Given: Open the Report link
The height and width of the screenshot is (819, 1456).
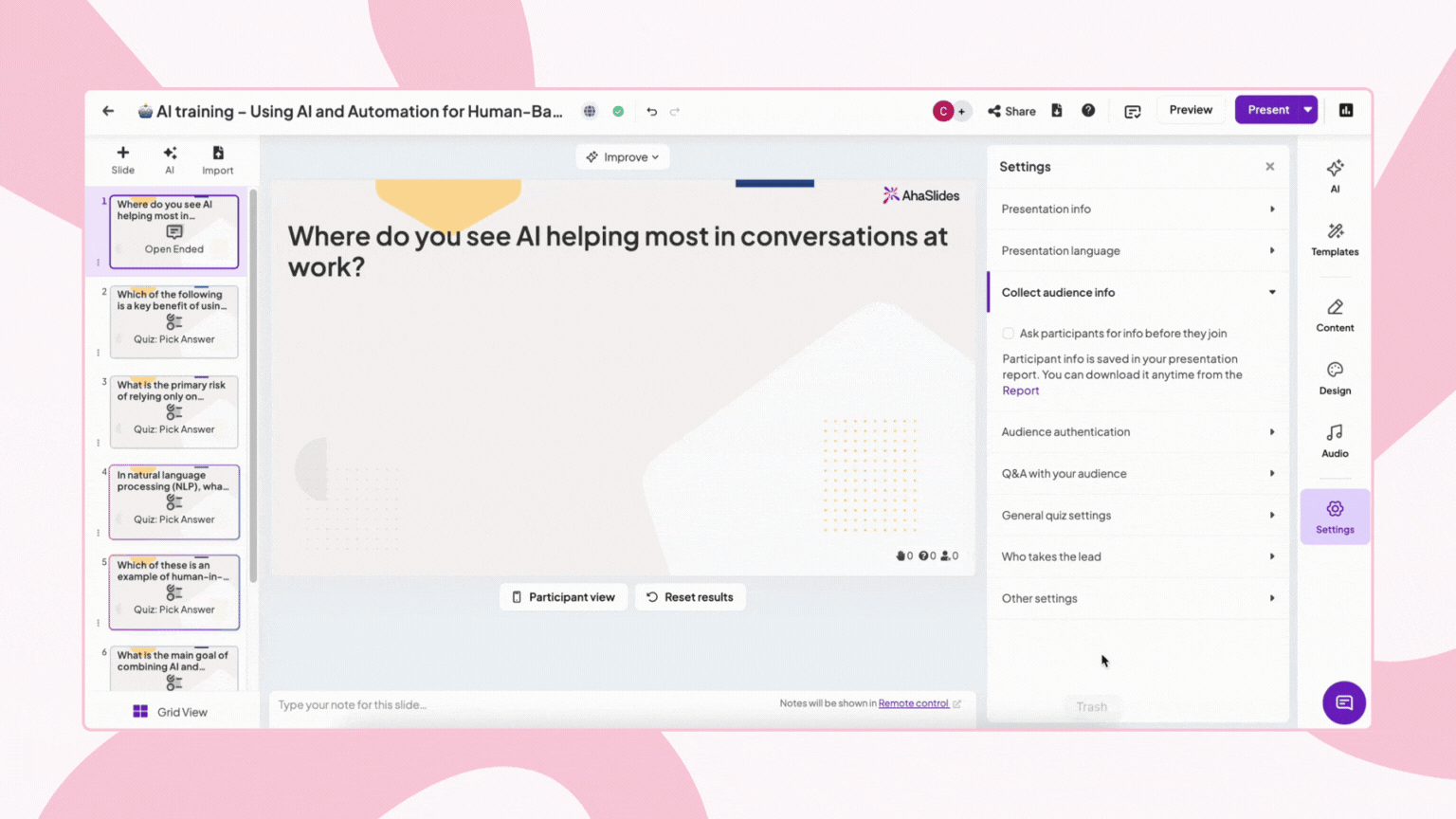Looking at the screenshot, I should [x=1021, y=391].
